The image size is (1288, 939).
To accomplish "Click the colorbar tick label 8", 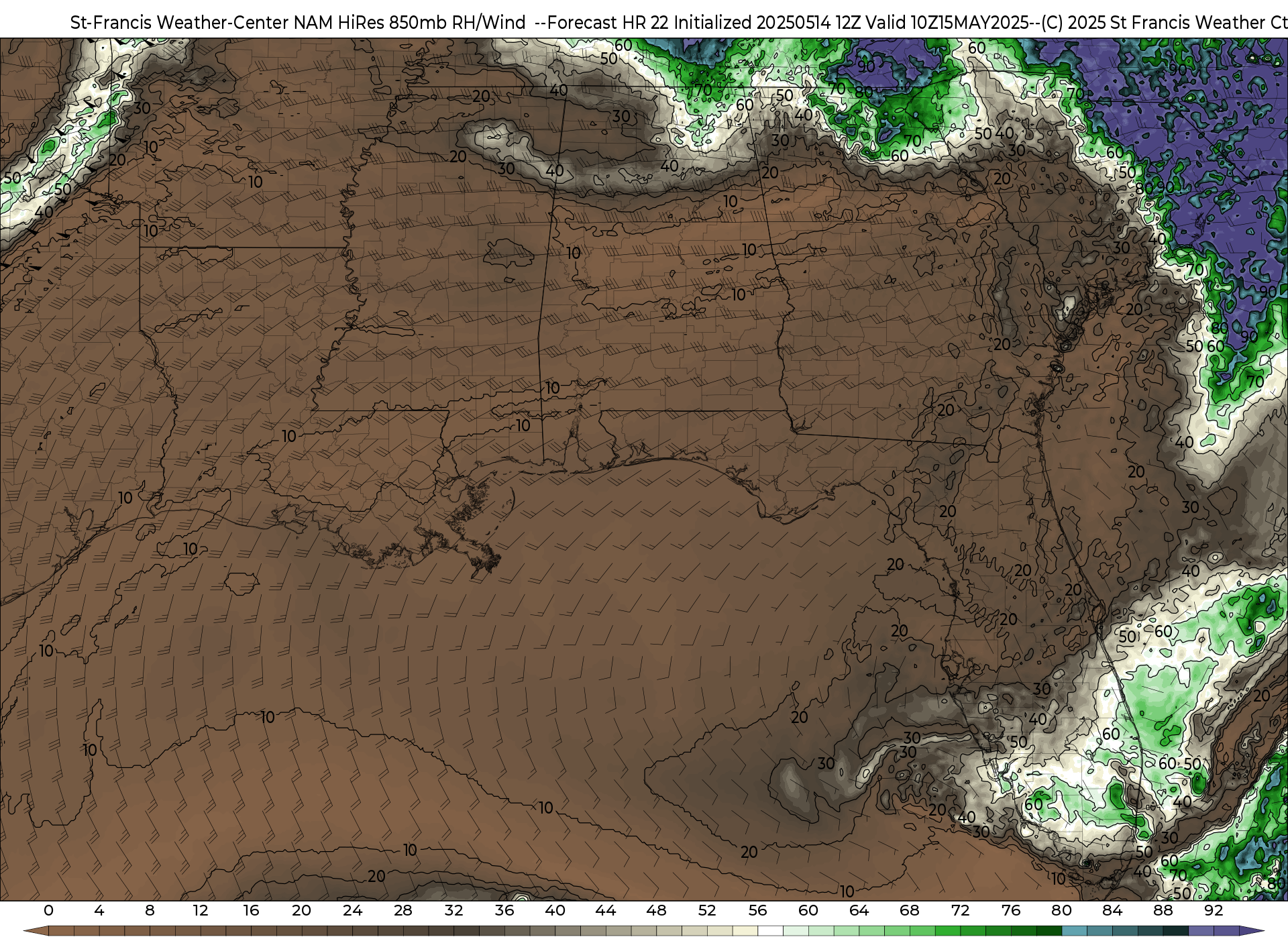I will (150, 910).
